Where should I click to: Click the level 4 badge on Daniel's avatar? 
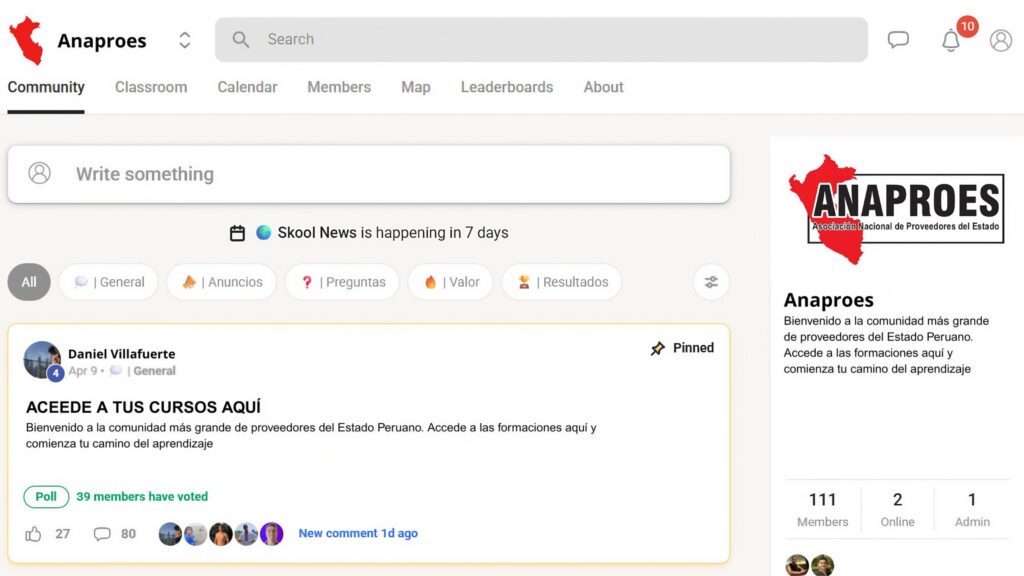(x=56, y=373)
